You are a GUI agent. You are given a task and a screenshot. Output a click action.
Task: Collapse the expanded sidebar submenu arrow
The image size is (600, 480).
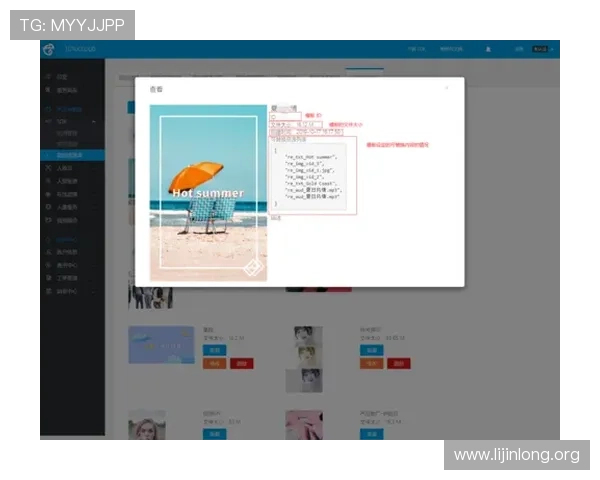pyautogui.click(x=94, y=121)
